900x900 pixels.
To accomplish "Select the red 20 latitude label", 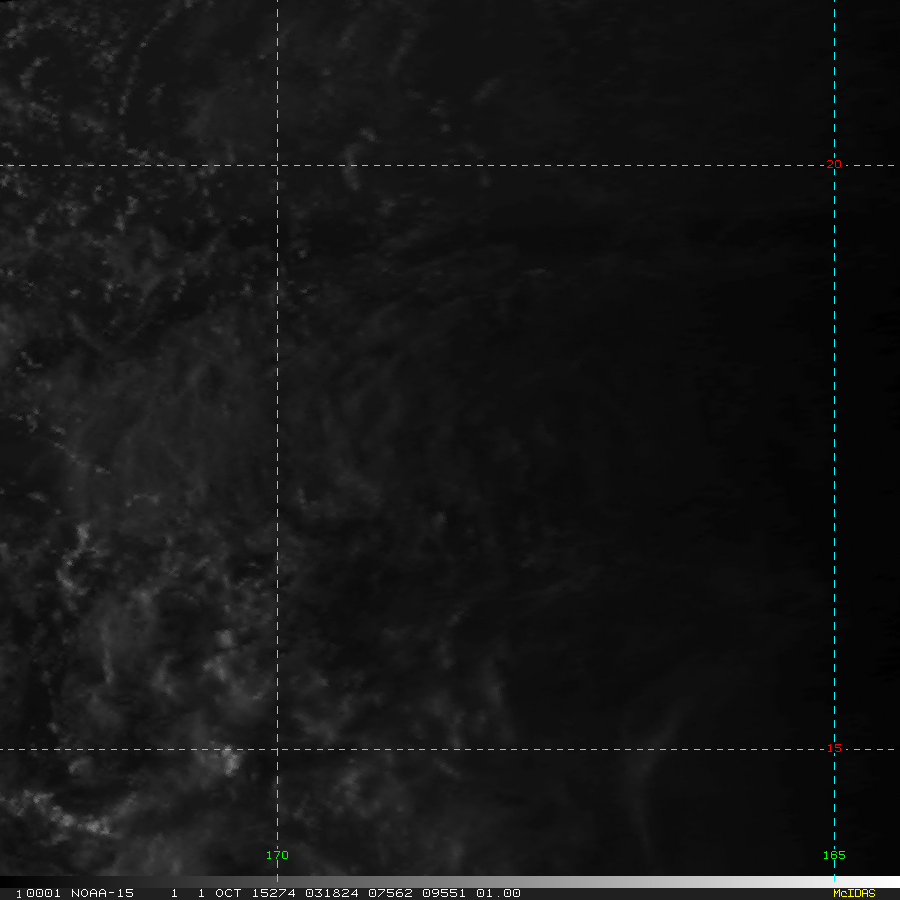I will (x=834, y=164).
